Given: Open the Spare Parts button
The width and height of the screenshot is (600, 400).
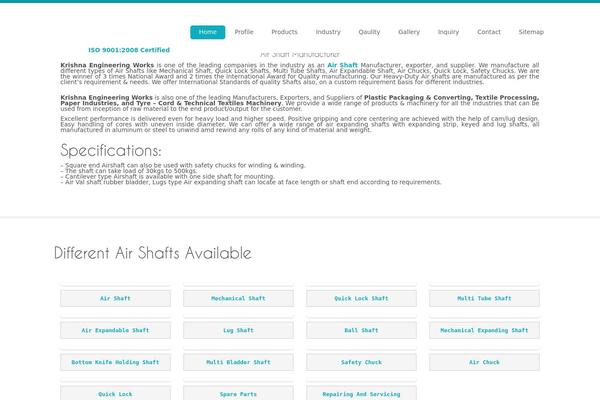Looking at the screenshot, I should coord(238,394).
